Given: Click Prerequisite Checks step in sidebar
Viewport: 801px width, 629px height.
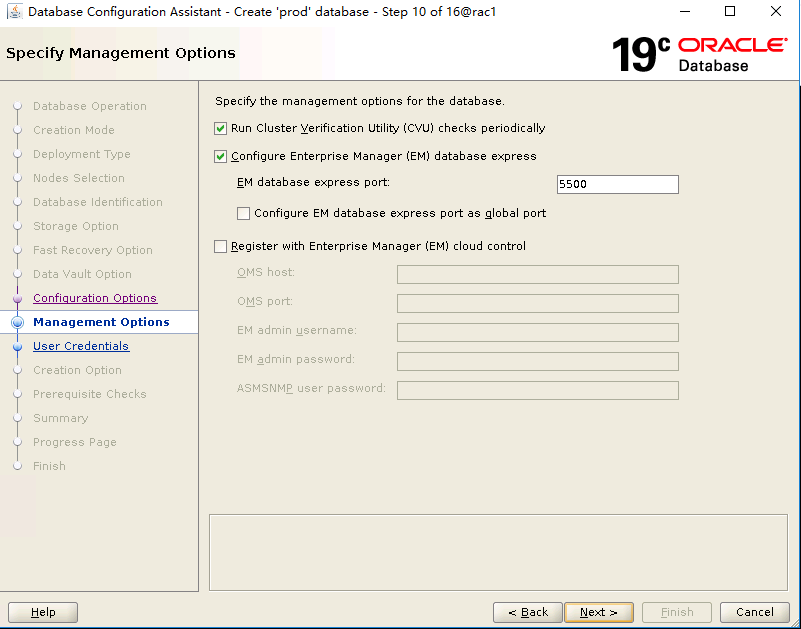Looking at the screenshot, I should (89, 394).
